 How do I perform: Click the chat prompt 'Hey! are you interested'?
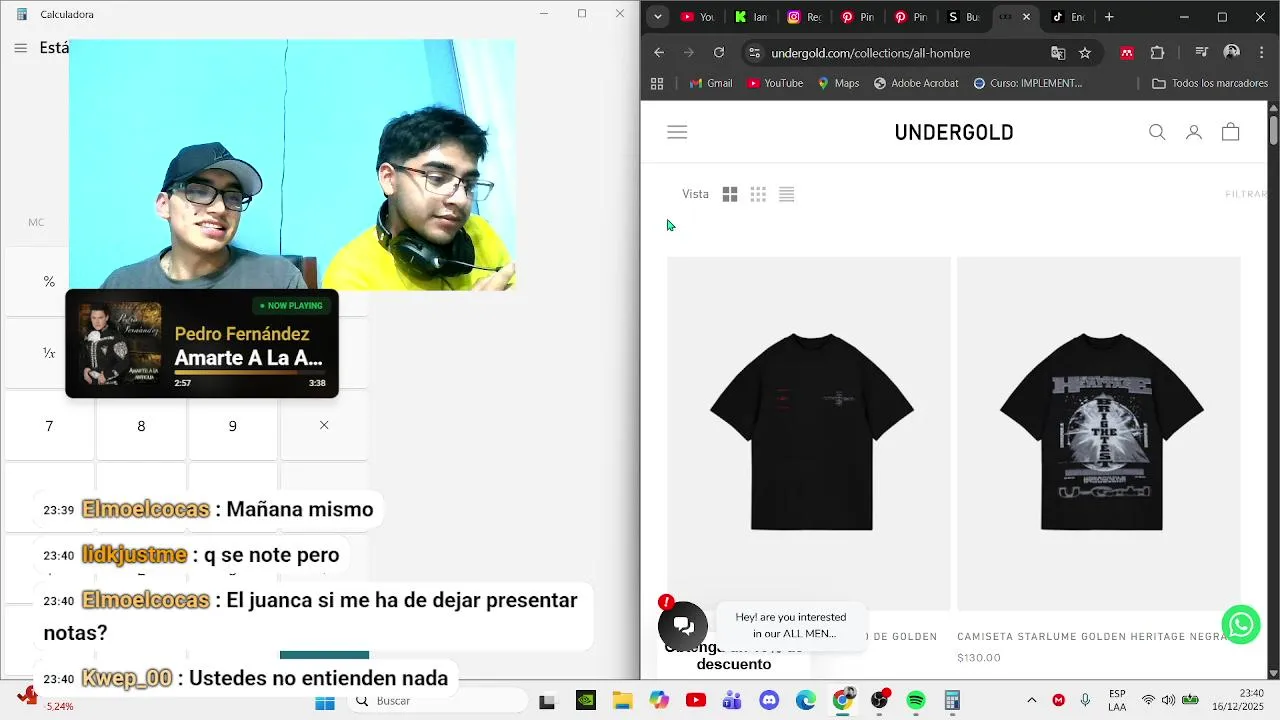click(x=790, y=625)
